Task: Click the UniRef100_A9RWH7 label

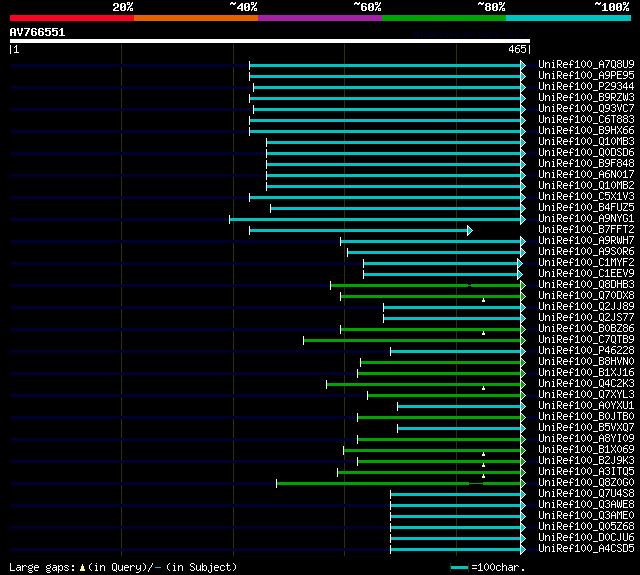Action: point(586,241)
